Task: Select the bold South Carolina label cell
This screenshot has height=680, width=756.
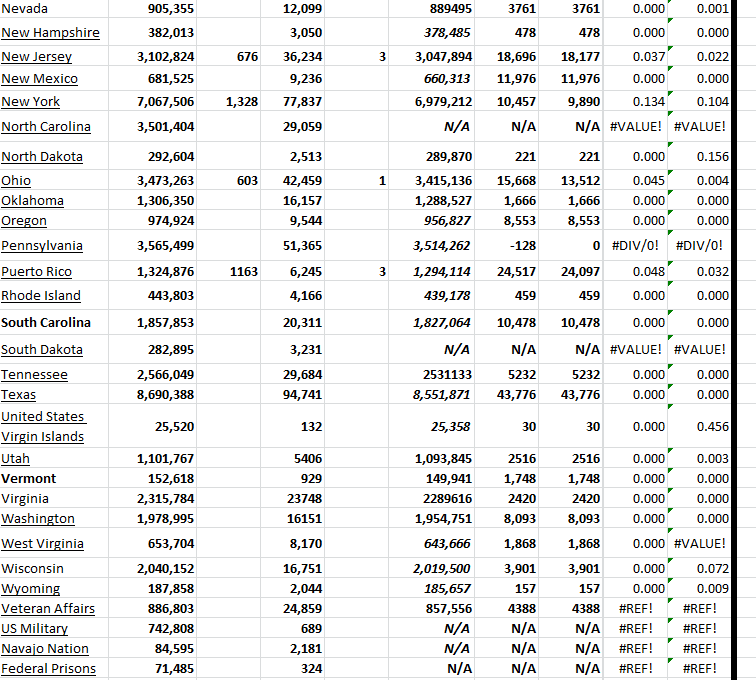Action: click(46, 323)
